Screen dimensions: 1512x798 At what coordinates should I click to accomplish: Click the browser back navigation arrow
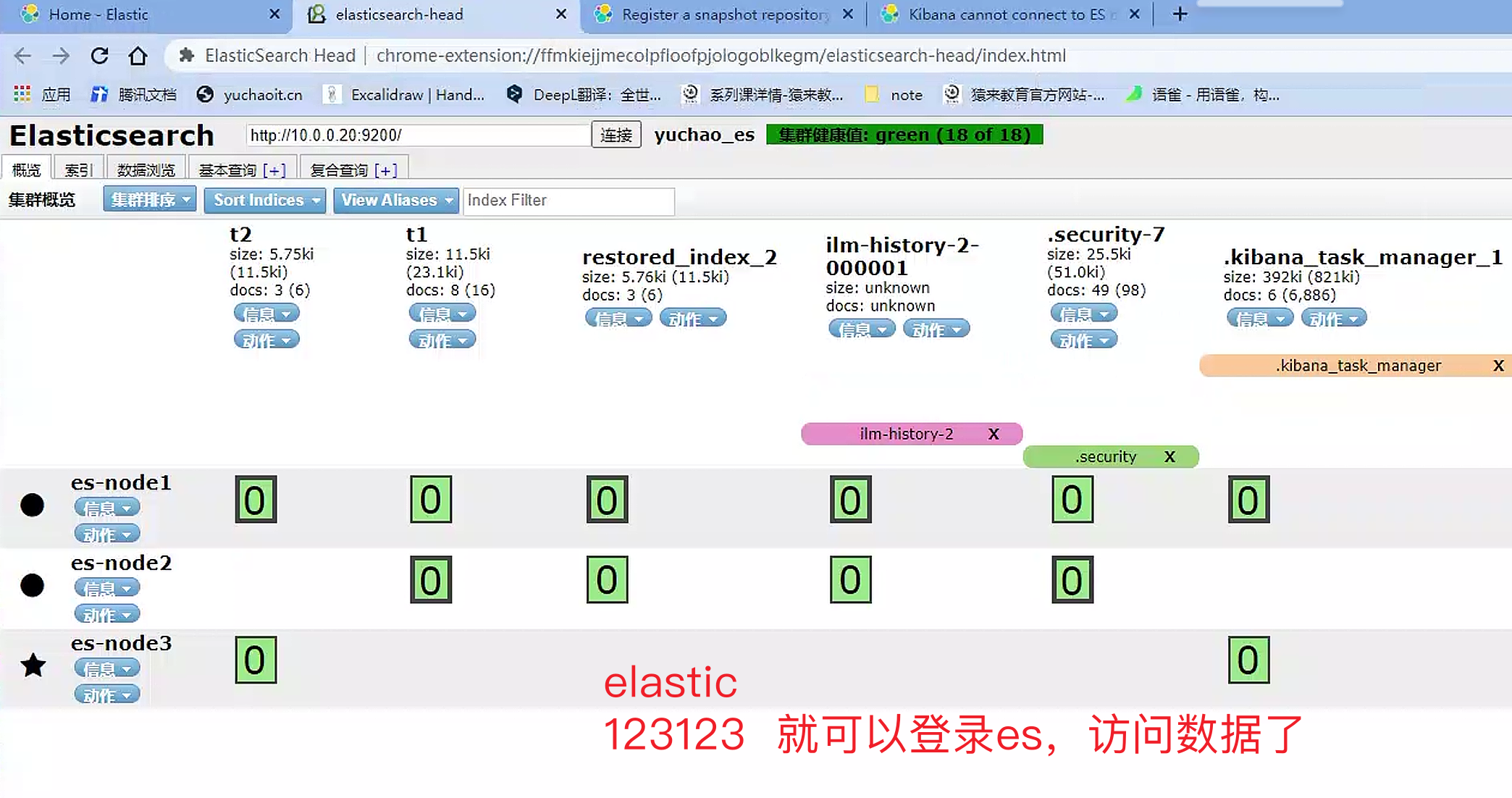[22, 56]
